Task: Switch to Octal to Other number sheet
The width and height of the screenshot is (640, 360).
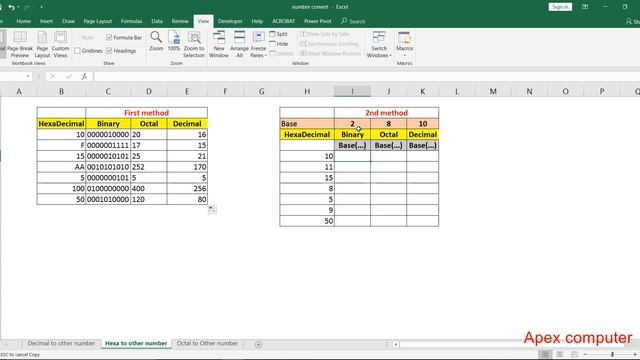Action: click(207, 343)
